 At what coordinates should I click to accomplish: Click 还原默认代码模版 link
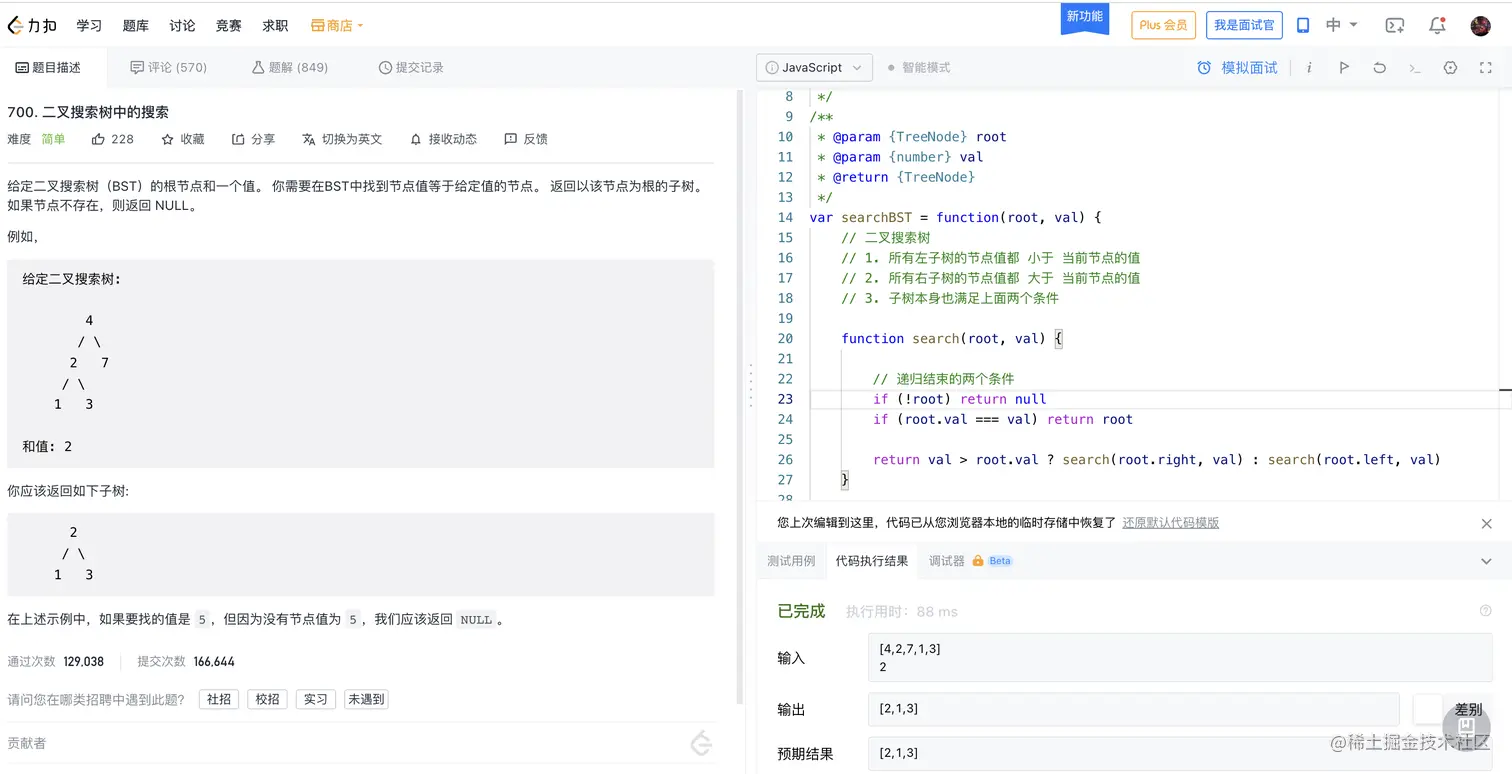click(1171, 523)
